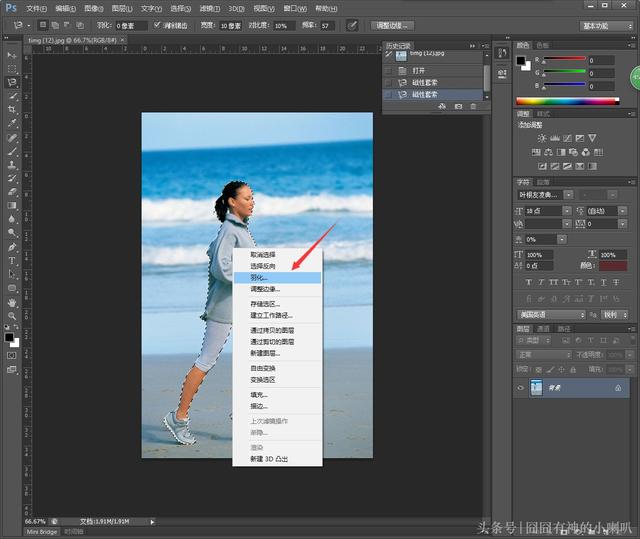The height and width of the screenshot is (539, 640).
Task: Hide the 背景 layer via eye icon
Action: tap(521, 387)
